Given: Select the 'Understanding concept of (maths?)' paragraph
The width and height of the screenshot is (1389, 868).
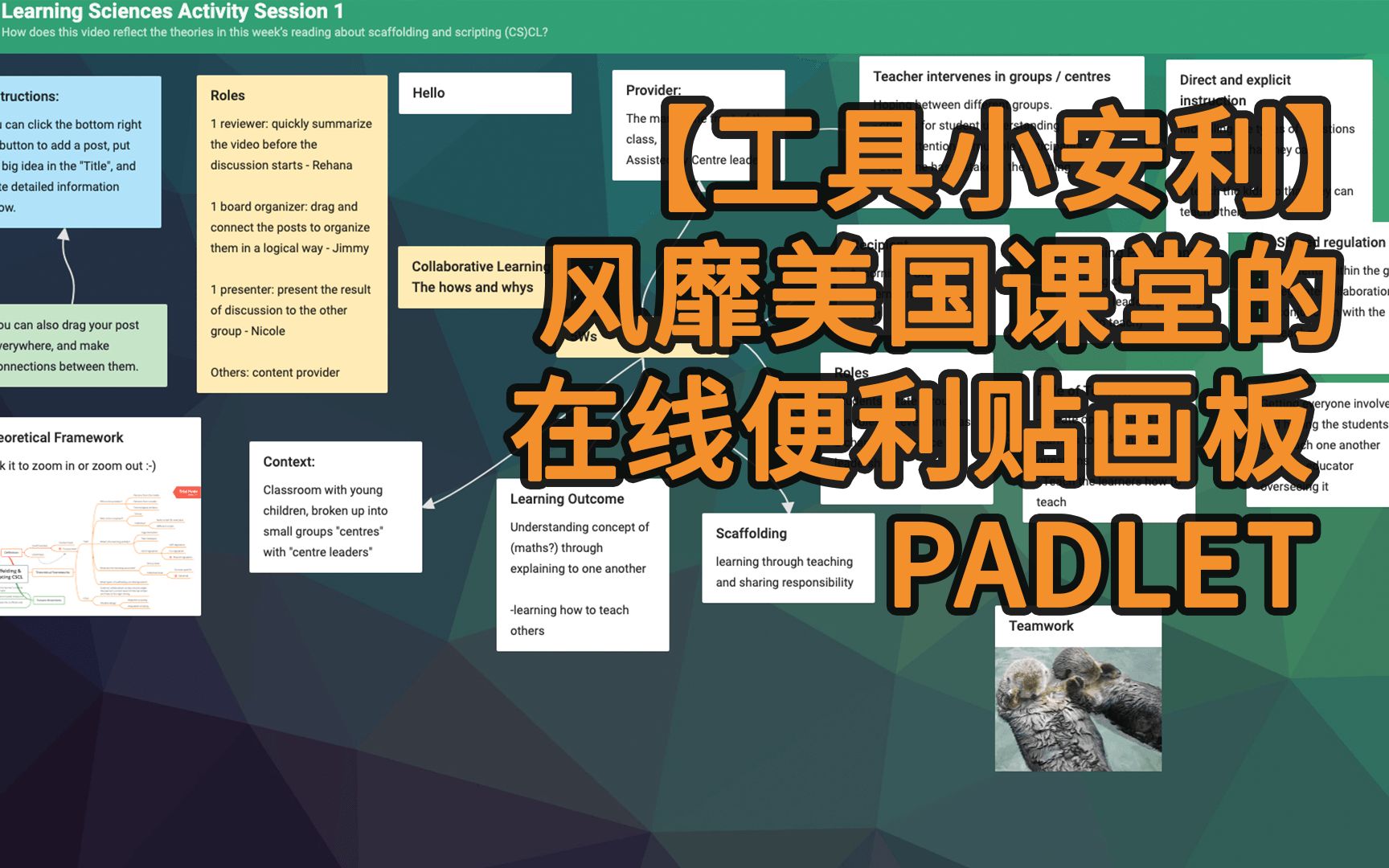Looking at the screenshot, I should pos(579,547).
